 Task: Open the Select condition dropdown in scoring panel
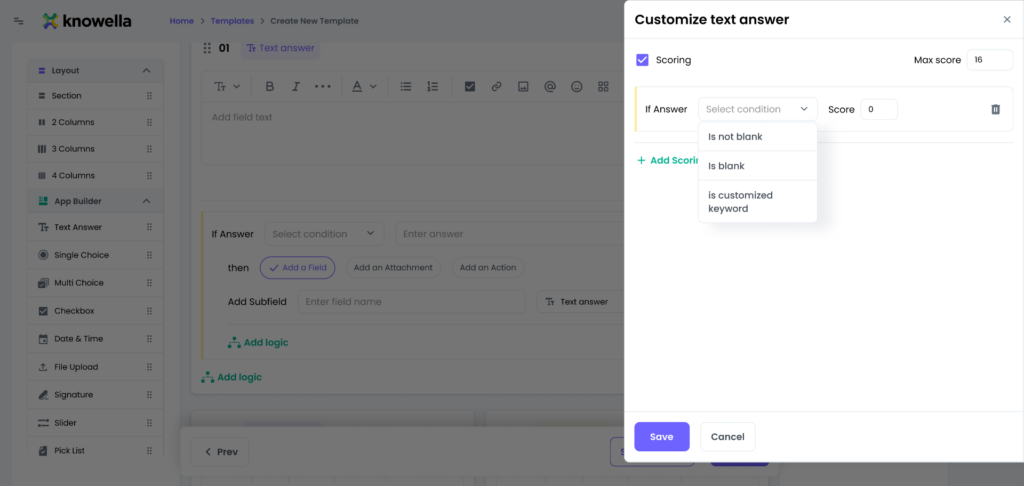point(757,109)
